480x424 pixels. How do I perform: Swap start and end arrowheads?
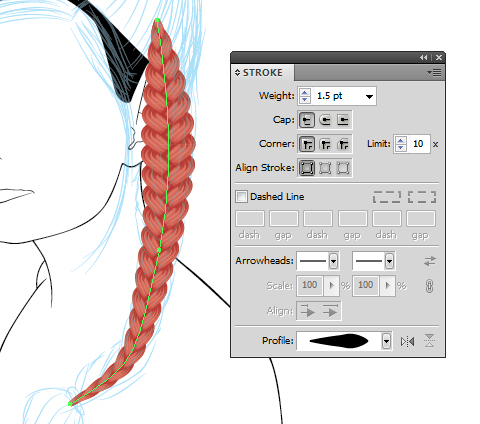[430, 261]
